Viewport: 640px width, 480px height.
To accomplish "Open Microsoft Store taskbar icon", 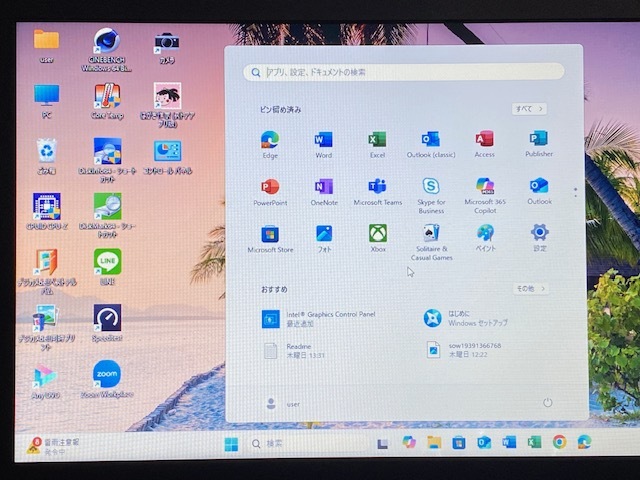I will [459, 442].
